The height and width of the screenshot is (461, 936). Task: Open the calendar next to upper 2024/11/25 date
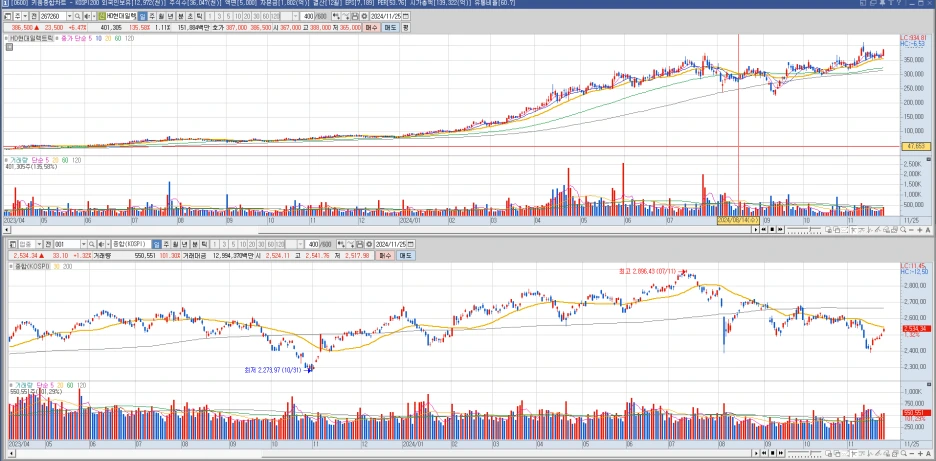pyautogui.click(x=405, y=16)
